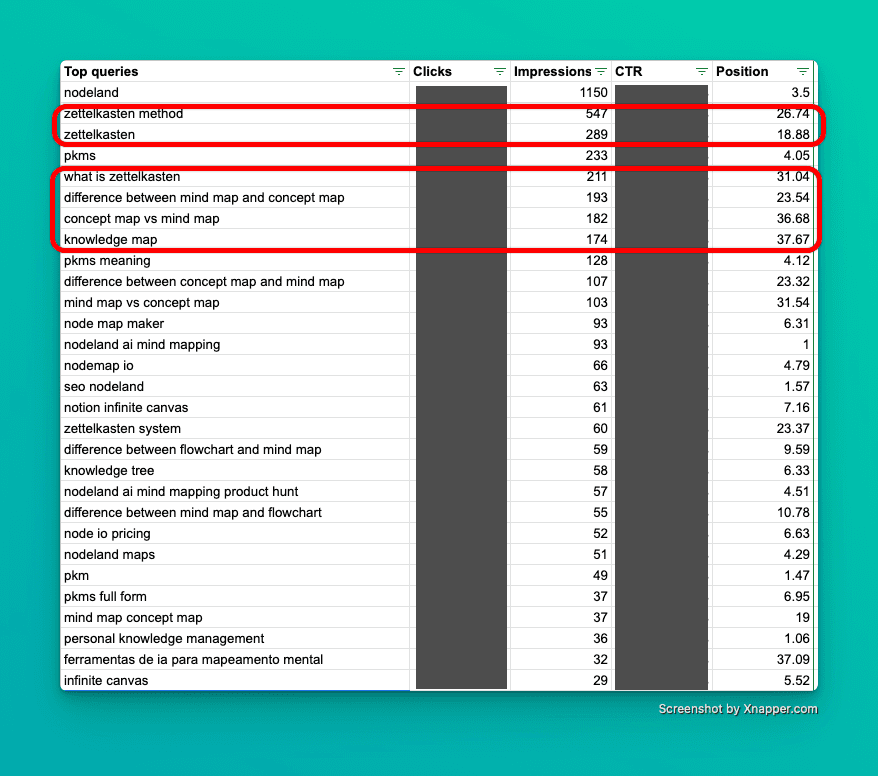
Task: Click the 'pkms' query cell
Action: (235, 156)
